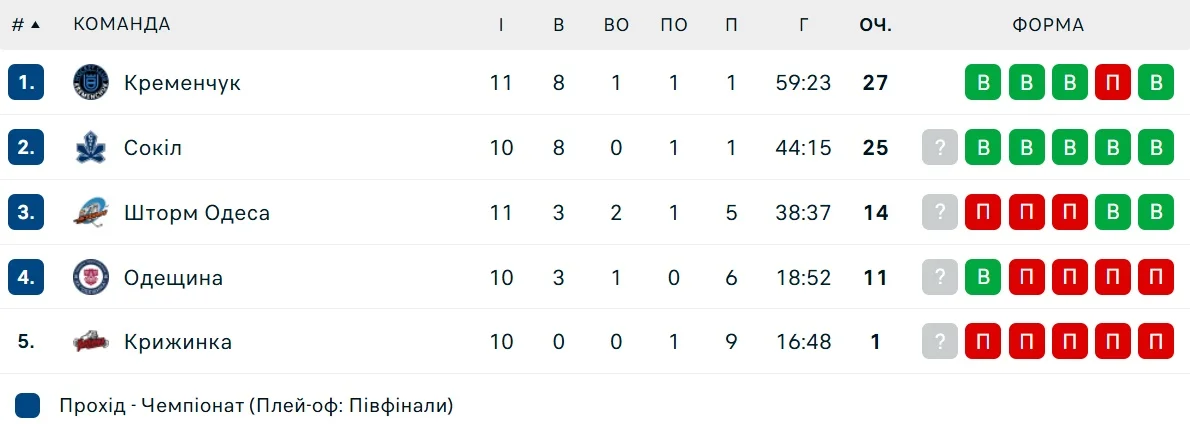This screenshot has height=424, width=1190.
Task: Click Шторм Одеса's upcoming match question mark icon
Action: (940, 213)
